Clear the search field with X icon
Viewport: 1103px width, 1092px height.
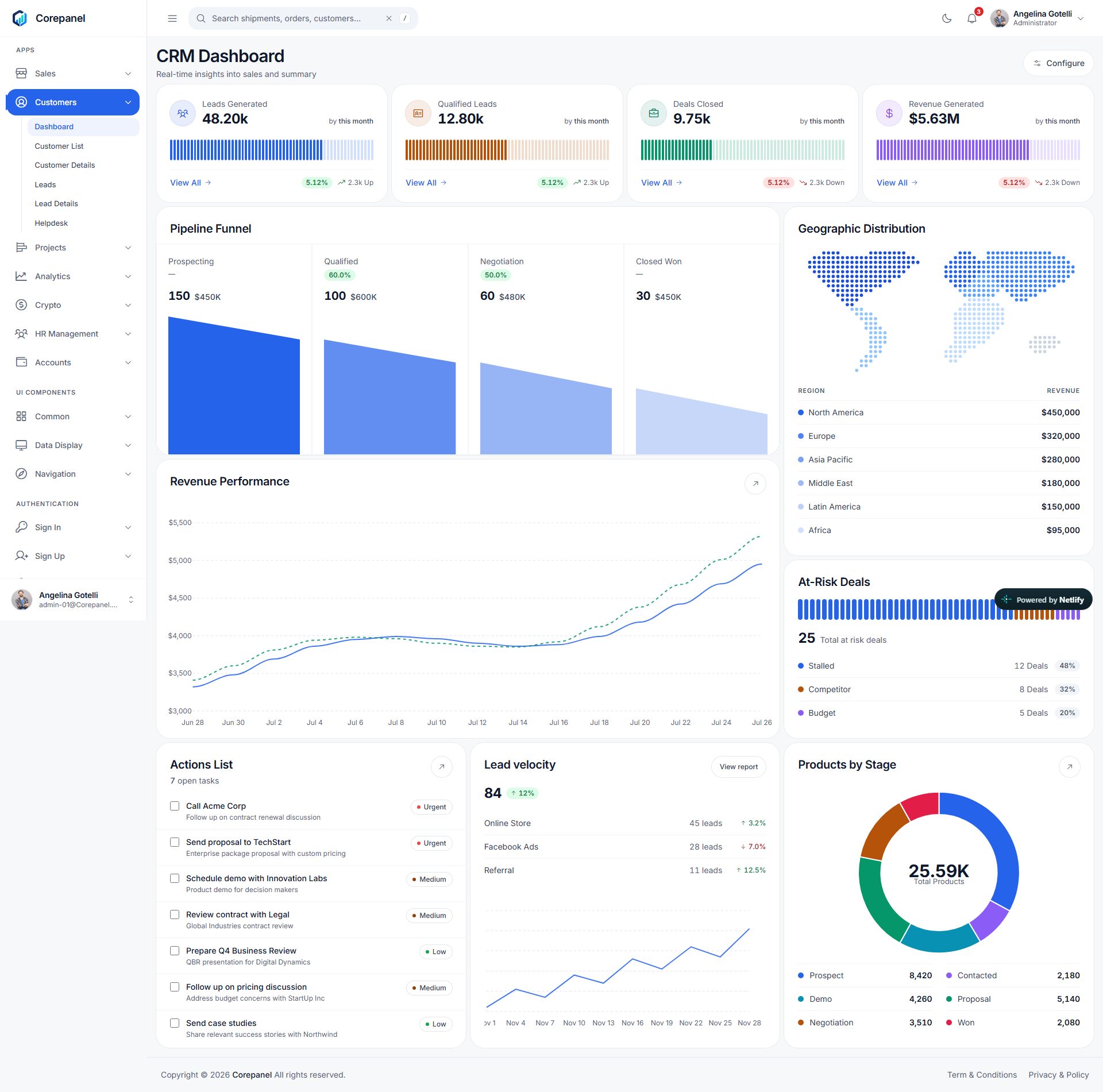[389, 18]
